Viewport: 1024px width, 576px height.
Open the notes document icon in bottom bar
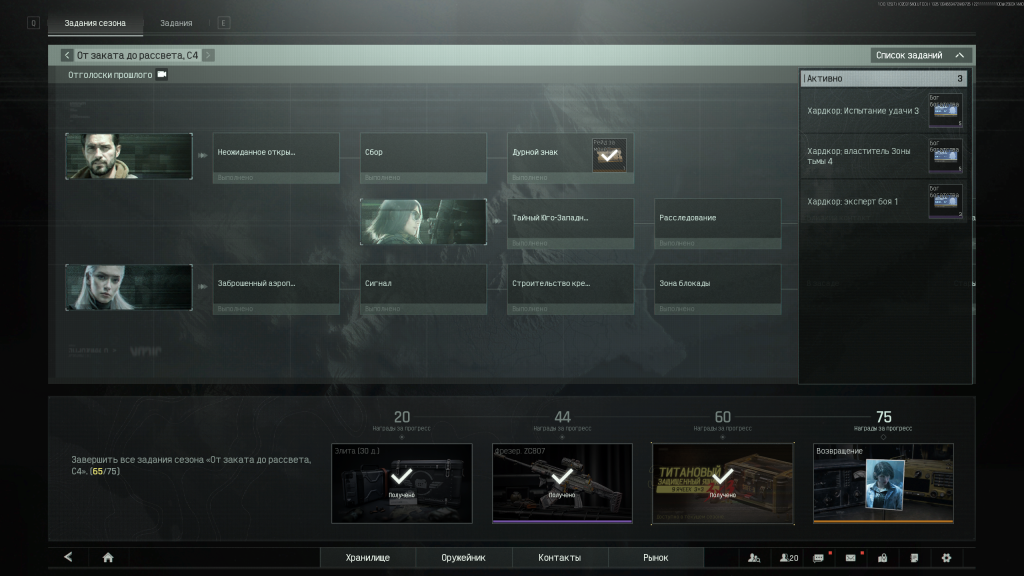click(x=914, y=558)
